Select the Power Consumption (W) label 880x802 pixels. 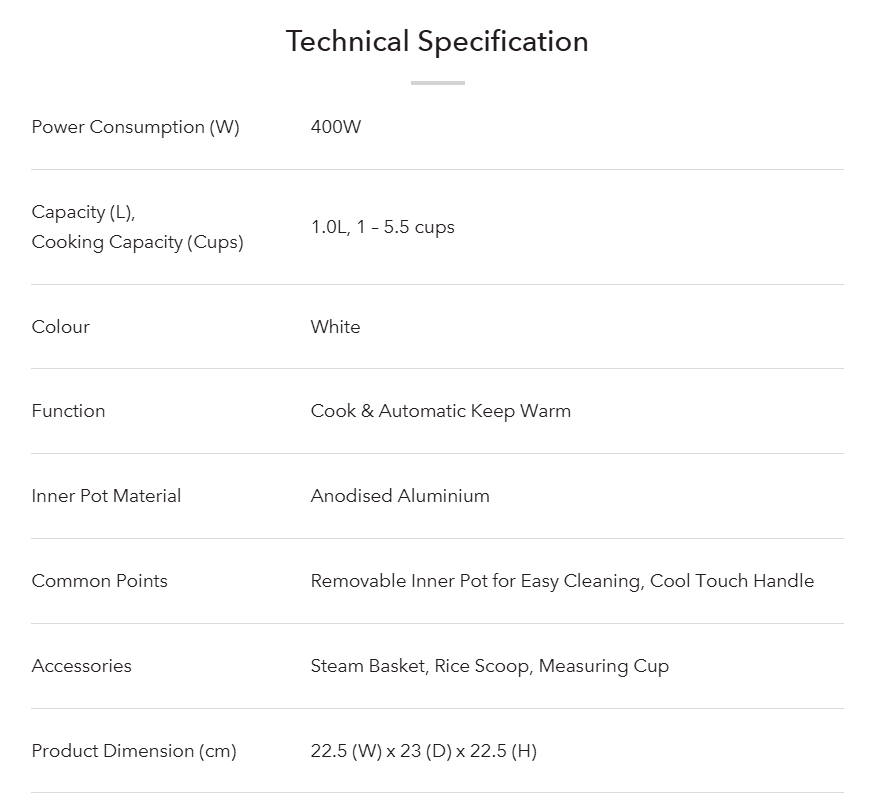(x=135, y=127)
